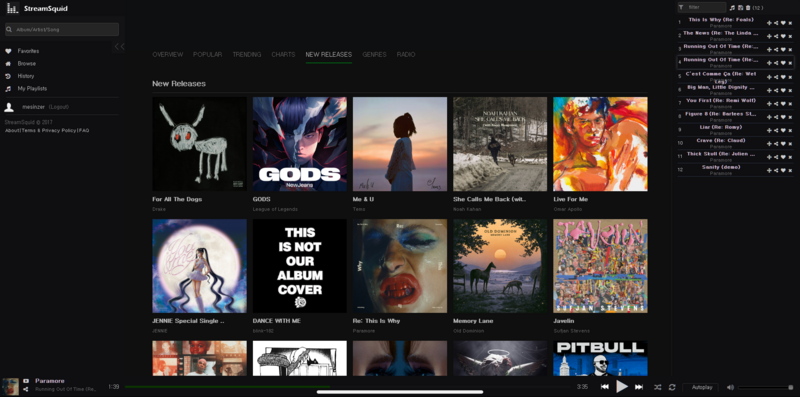Seek within the song progress bar

(x=348, y=387)
